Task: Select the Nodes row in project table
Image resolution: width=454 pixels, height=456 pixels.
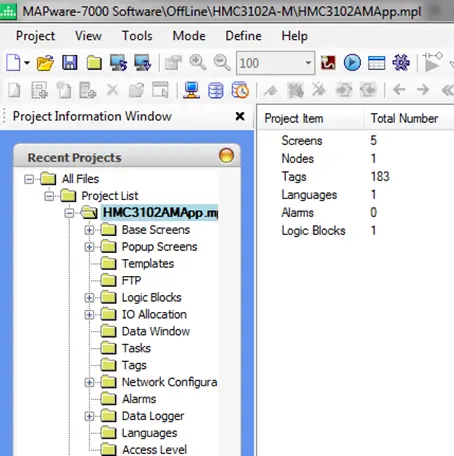Action: click(x=297, y=159)
